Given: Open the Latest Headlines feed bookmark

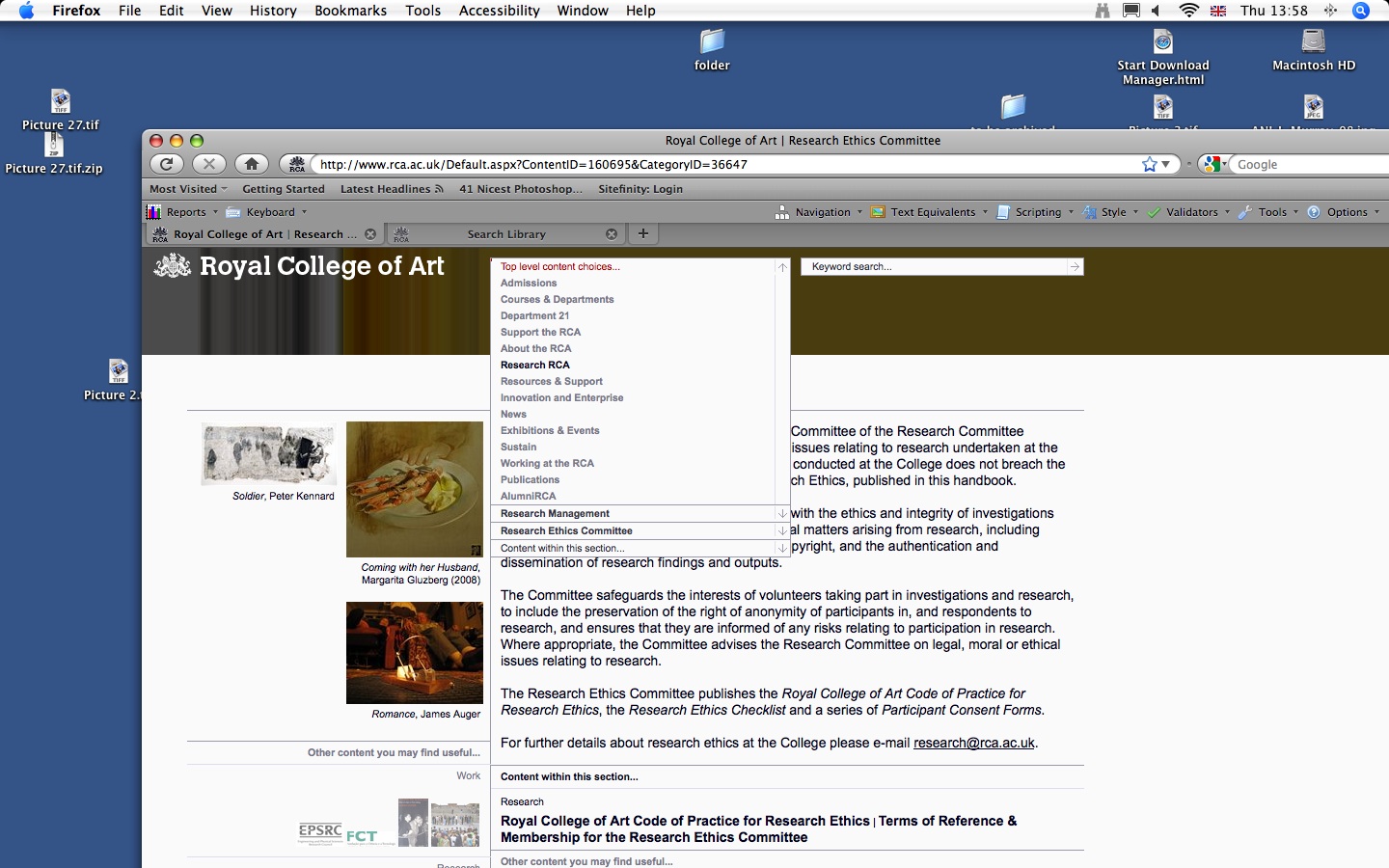Looking at the screenshot, I should click(x=392, y=189).
